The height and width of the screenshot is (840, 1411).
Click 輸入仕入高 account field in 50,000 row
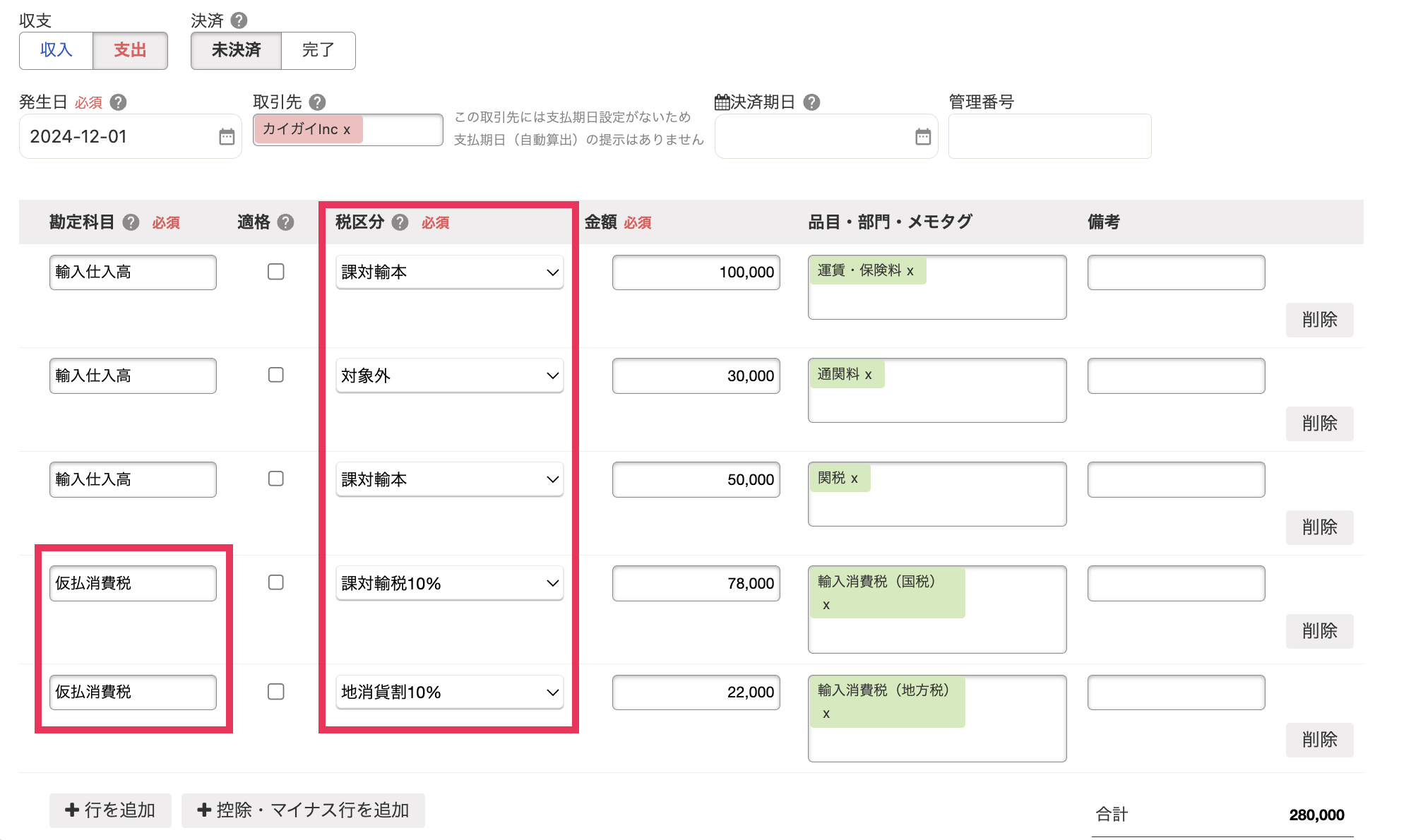click(133, 479)
